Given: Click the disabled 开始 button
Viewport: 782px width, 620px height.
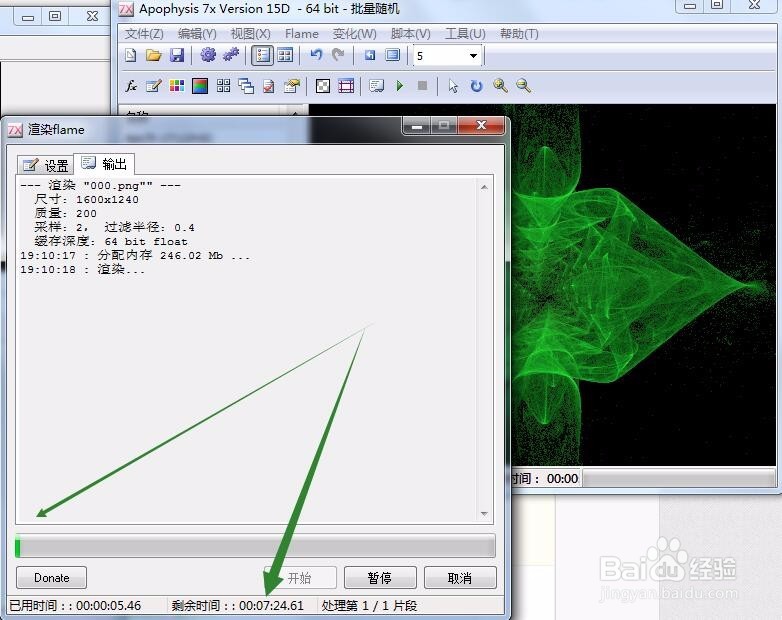Looking at the screenshot, I should (300, 578).
